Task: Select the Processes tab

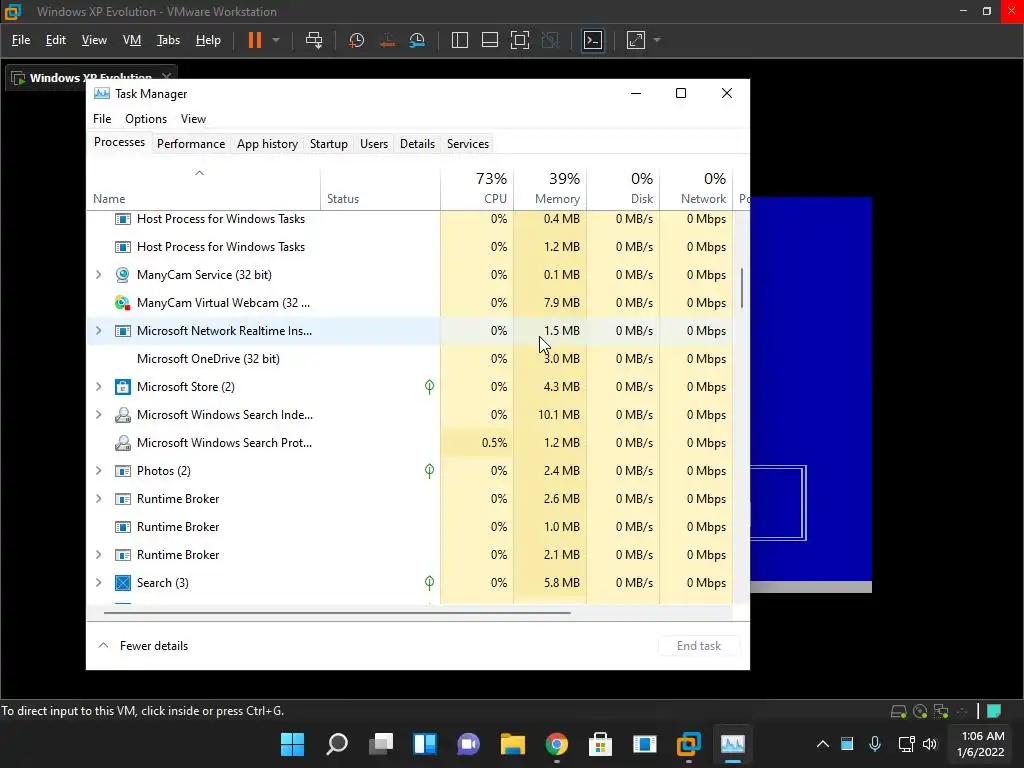Action: click(120, 142)
